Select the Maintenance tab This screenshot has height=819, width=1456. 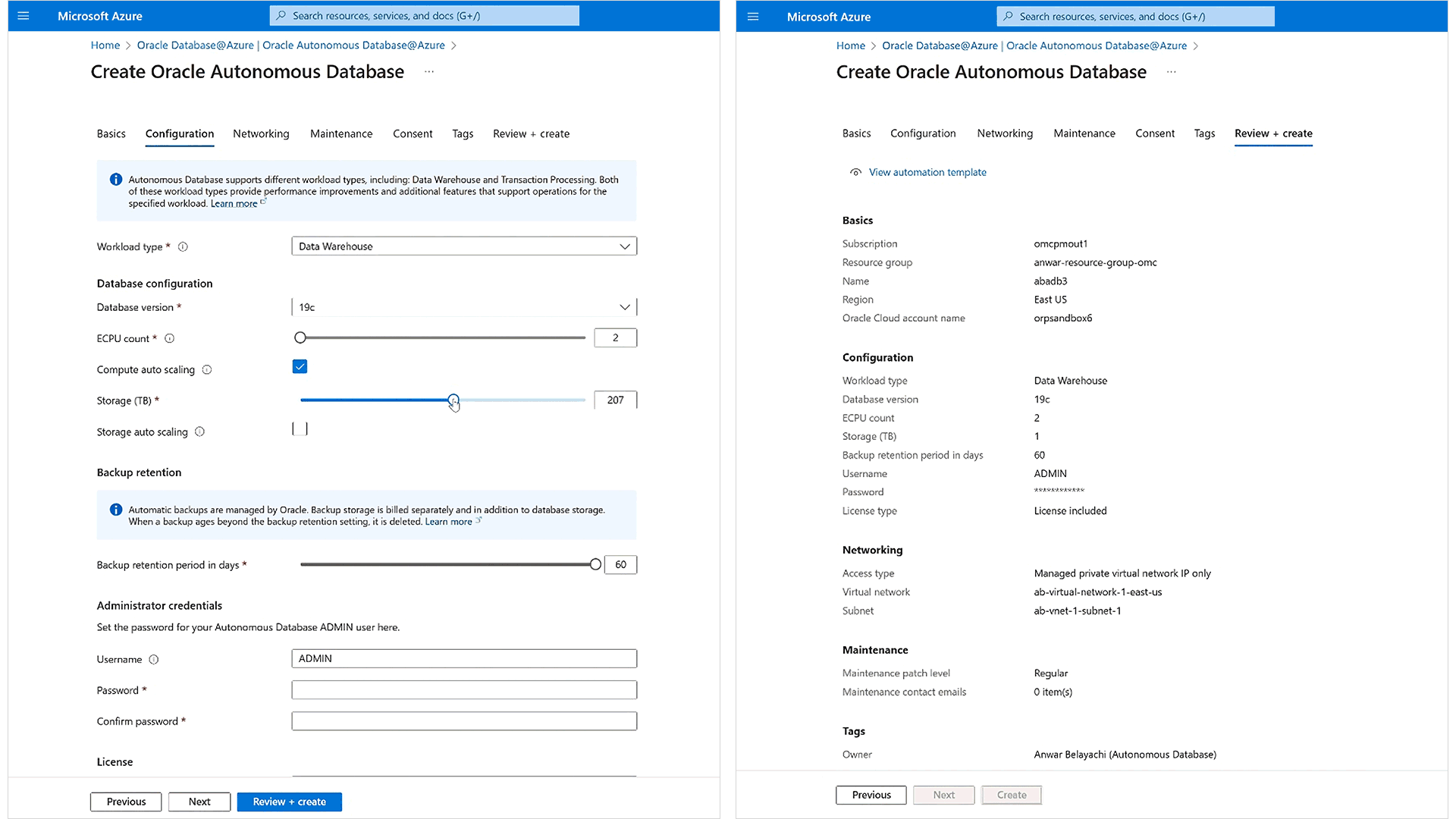[x=341, y=133]
